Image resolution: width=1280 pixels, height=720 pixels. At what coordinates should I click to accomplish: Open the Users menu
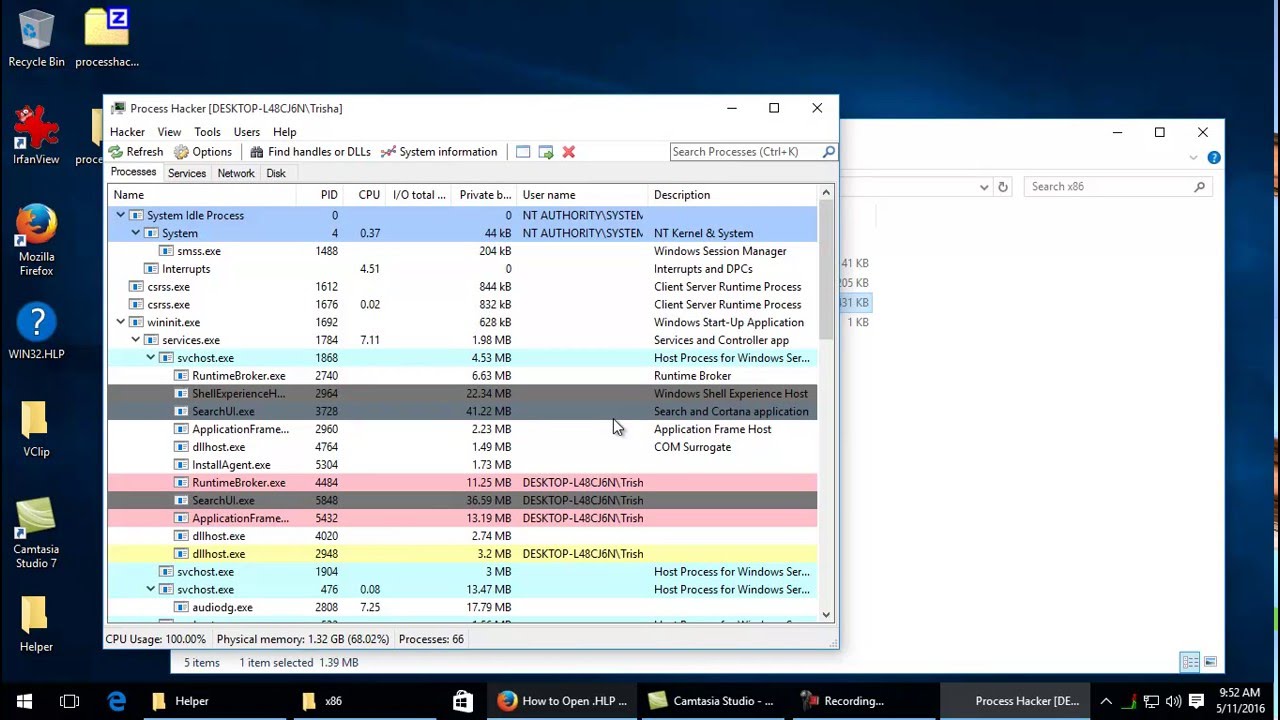pyautogui.click(x=246, y=132)
